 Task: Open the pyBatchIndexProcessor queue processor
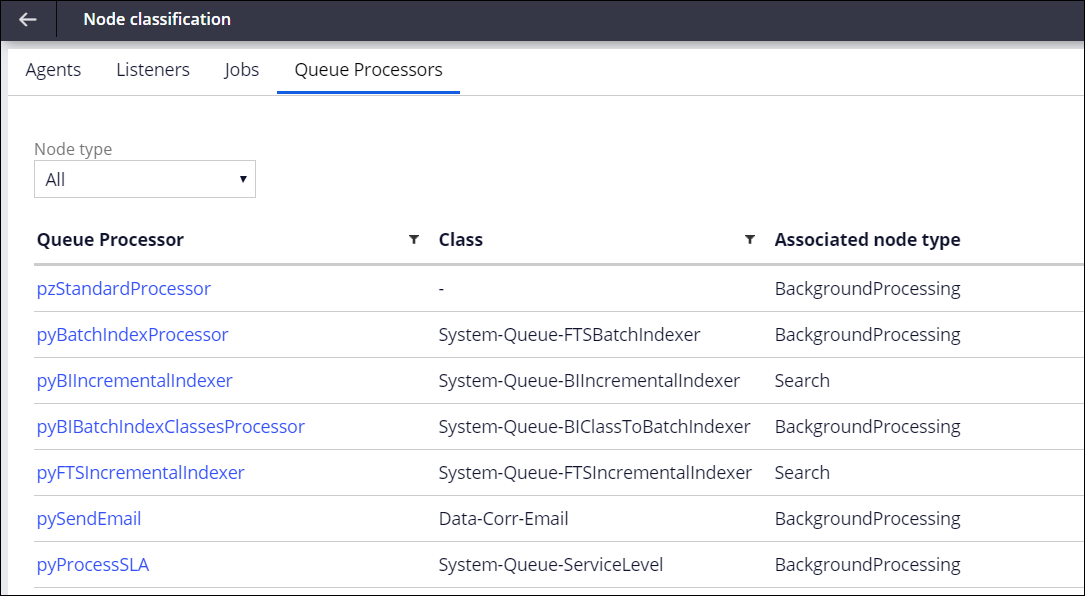point(133,335)
